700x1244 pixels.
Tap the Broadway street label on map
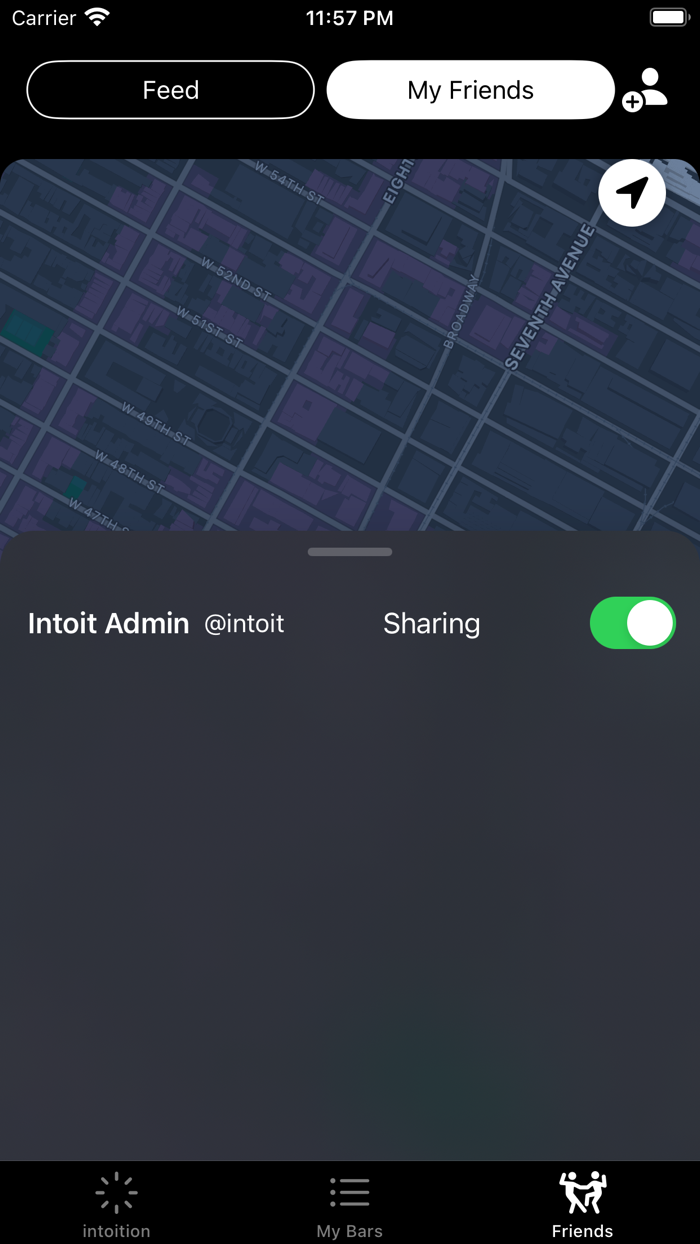(461, 312)
